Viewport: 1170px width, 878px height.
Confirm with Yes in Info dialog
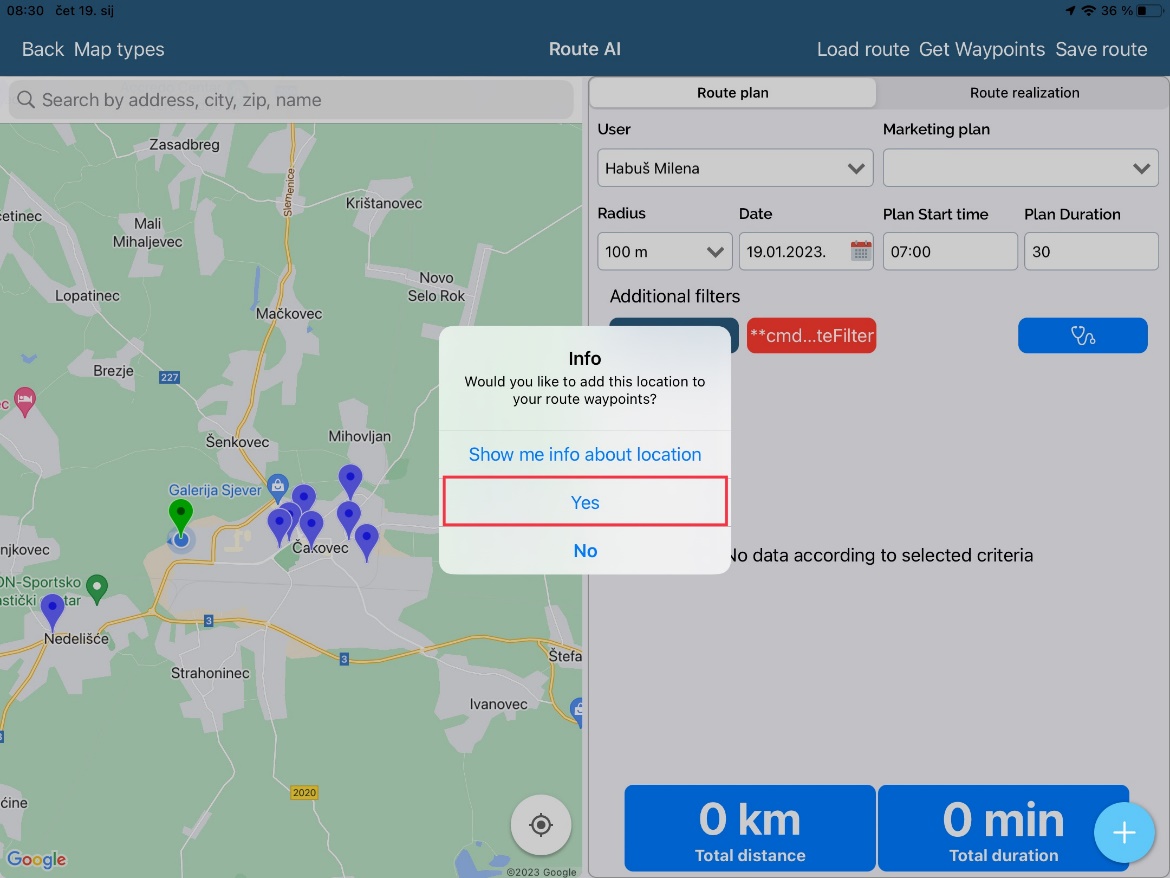point(585,502)
